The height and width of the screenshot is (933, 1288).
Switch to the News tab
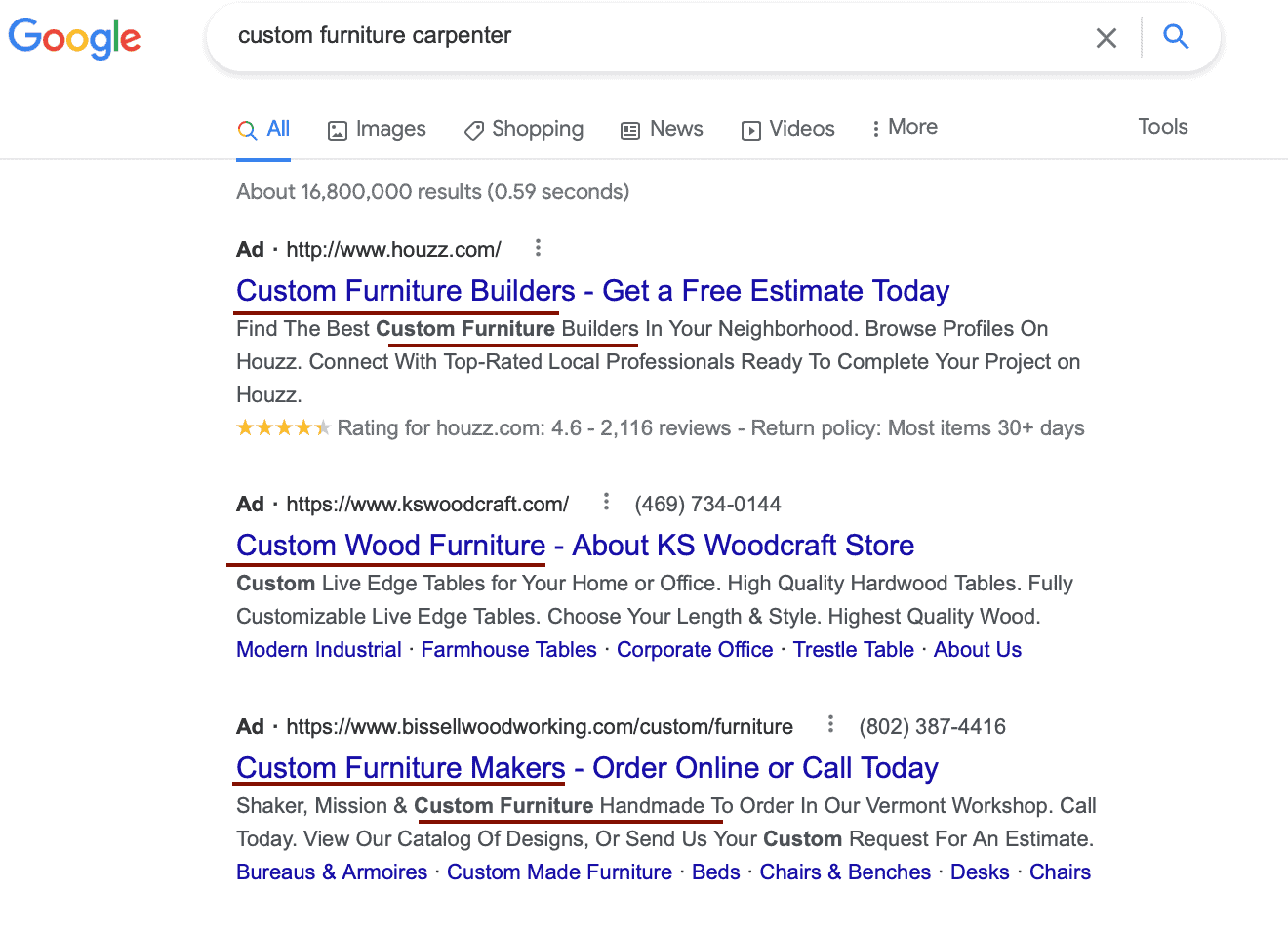click(x=662, y=129)
